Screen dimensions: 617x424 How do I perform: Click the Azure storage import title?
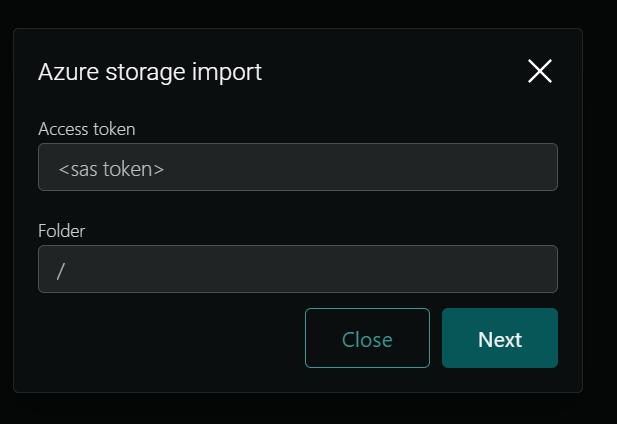click(150, 72)
